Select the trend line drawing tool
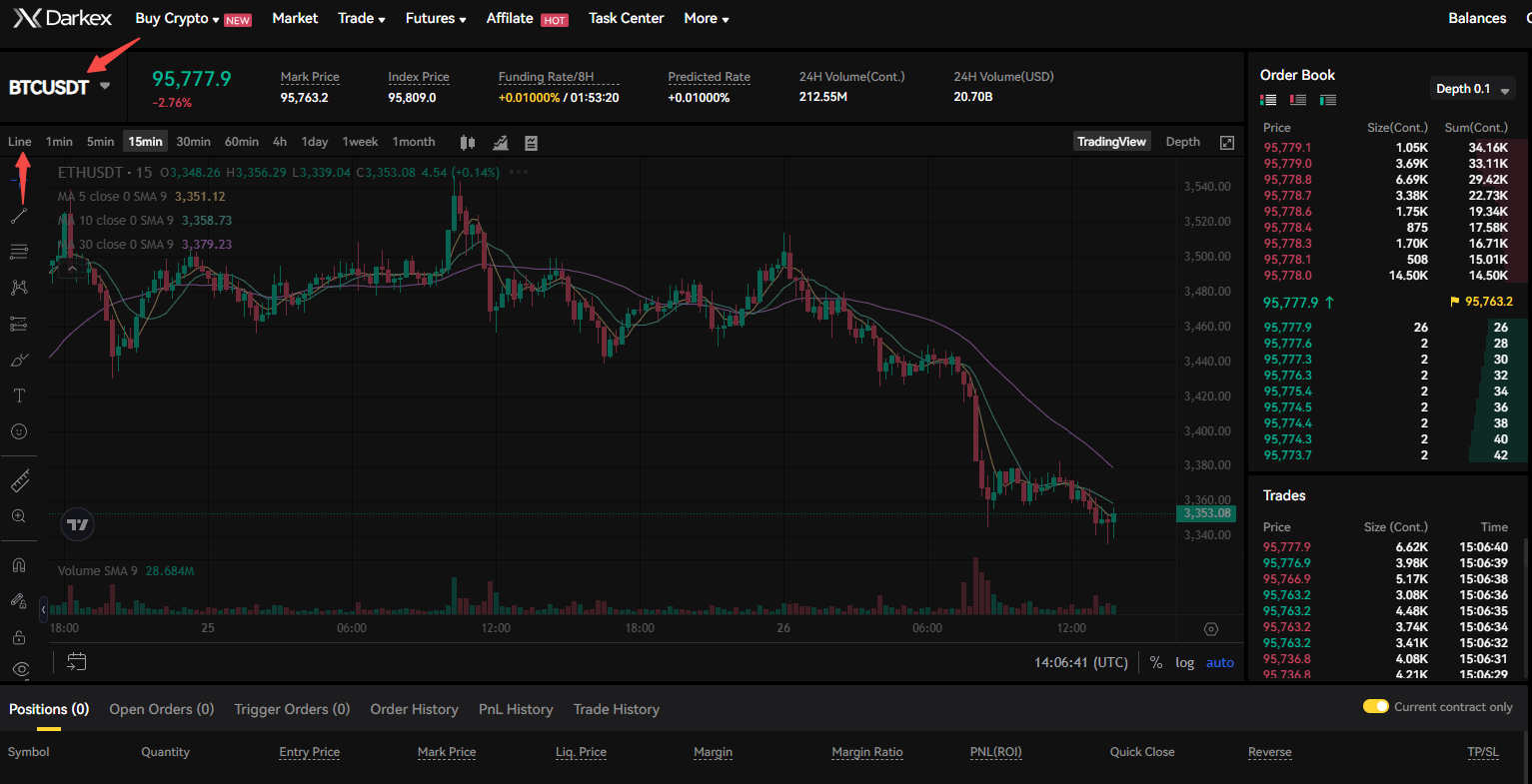 pos(19,216)
